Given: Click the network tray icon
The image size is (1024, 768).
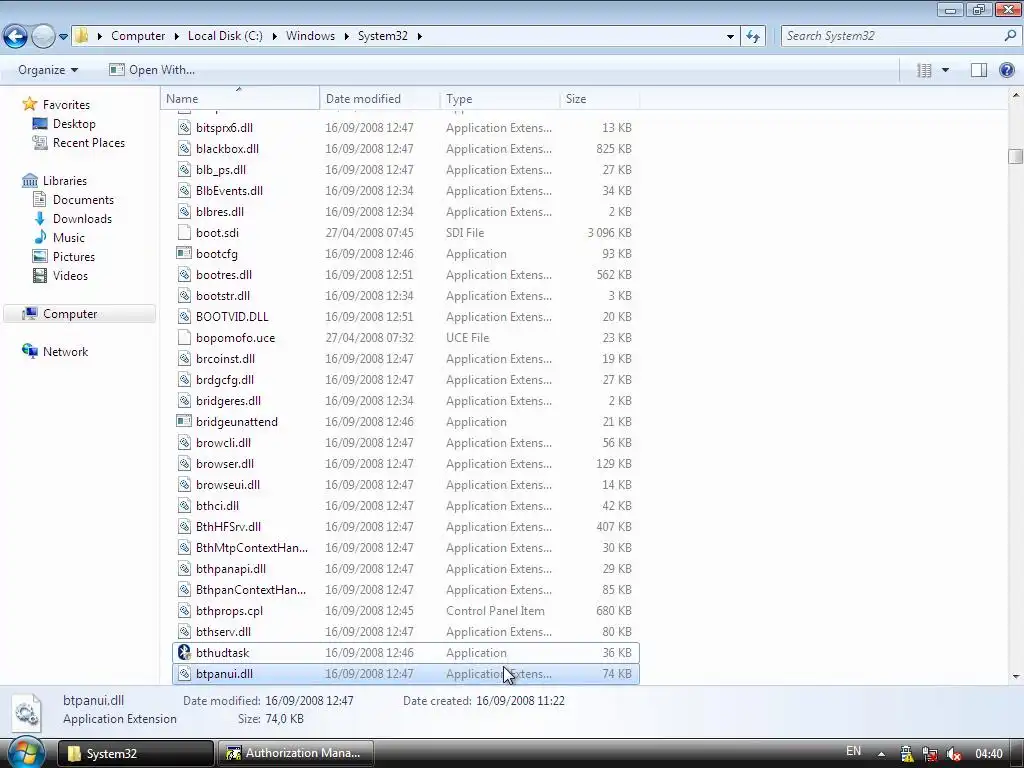Looking at the screenshot, I should tap(930, 754).
